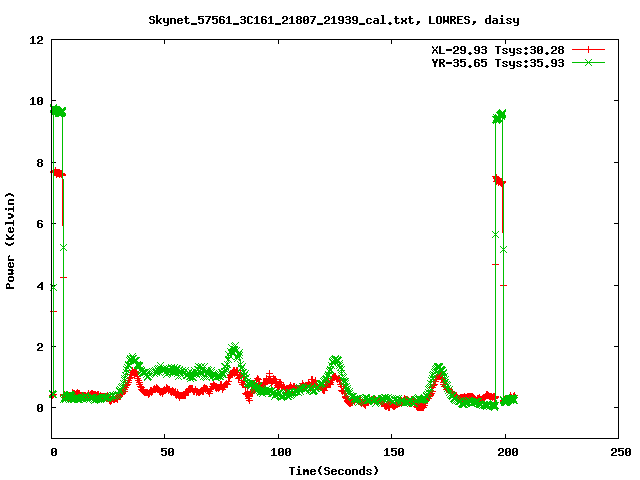The width and height of the screenshot is (640, 480).
Task: Click the Power (Kelvin) y-axis label
Action: [10, 241]
